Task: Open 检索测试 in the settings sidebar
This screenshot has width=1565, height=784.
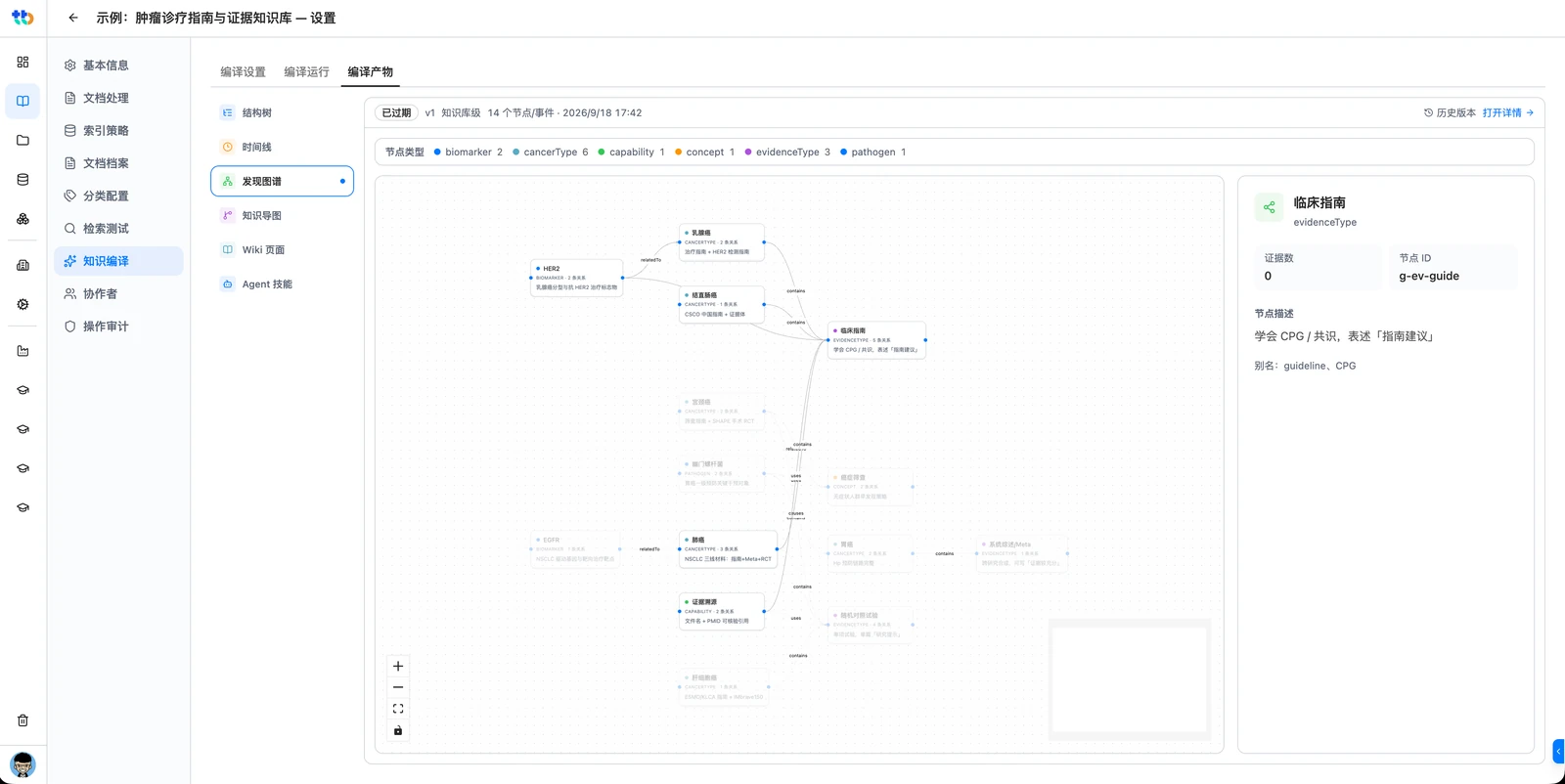Action: point(118,229)
